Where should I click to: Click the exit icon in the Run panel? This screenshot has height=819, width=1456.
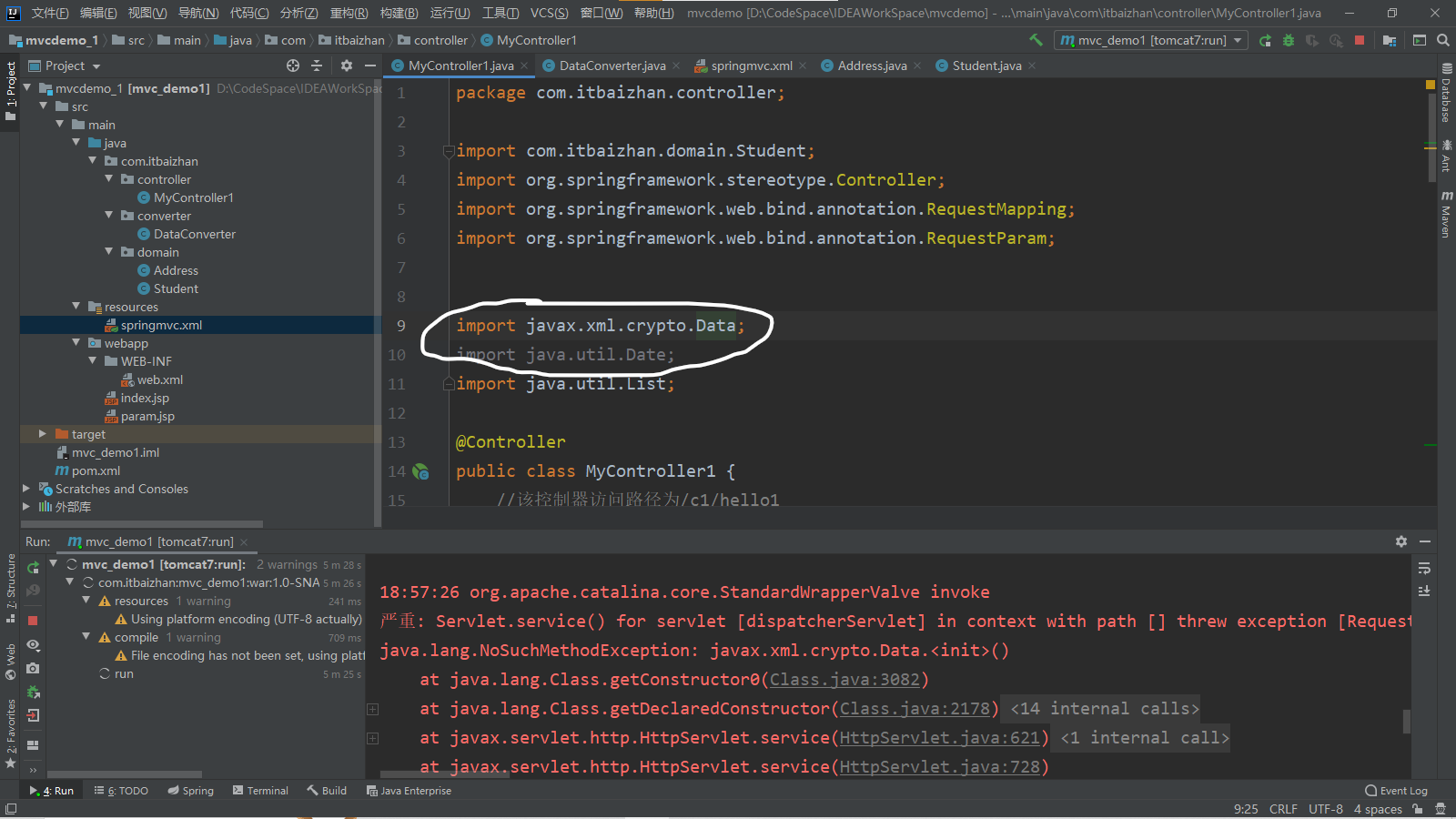pyautogui.click(x=34, y=715)
